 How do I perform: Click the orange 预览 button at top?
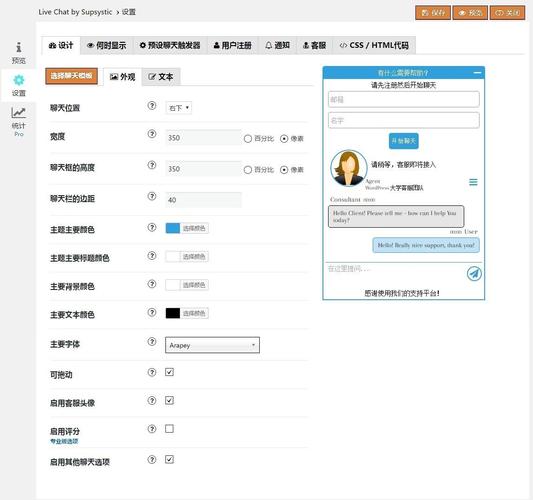click(470, 13)
